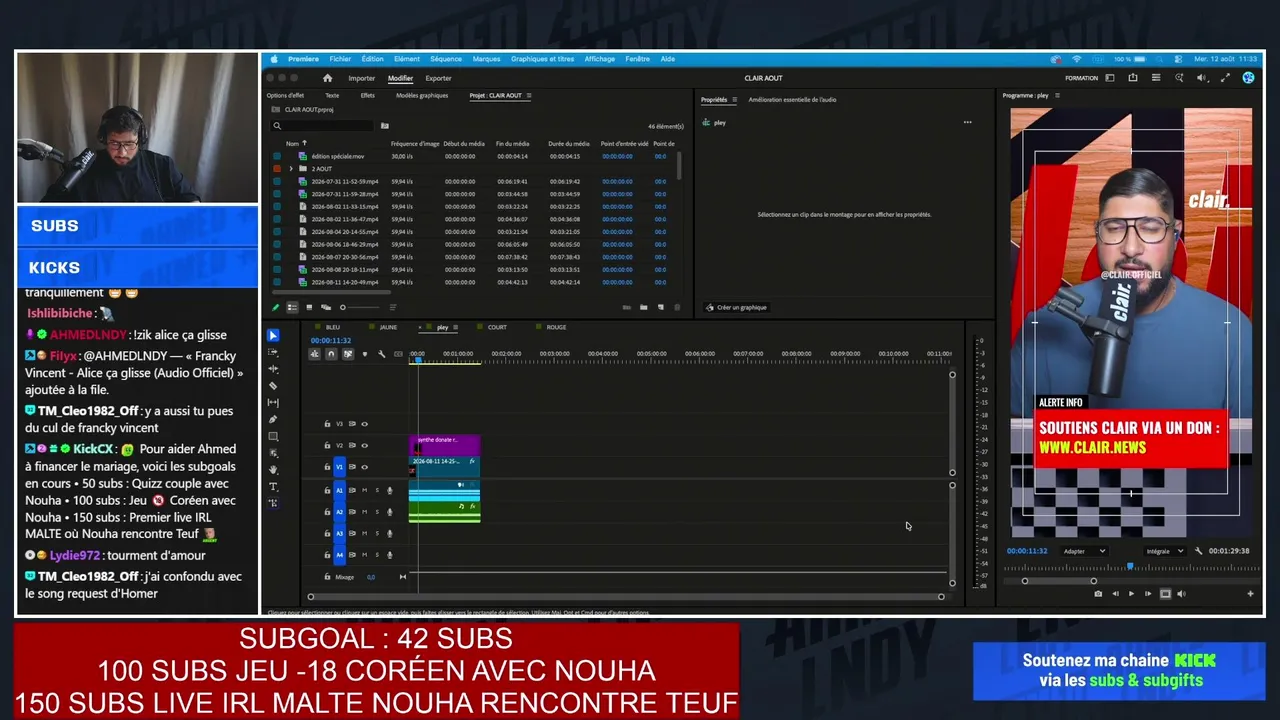Click the FORMATION button in header
The image size is (1280, 720).
pyautogui.click(x=1081, y=78)
